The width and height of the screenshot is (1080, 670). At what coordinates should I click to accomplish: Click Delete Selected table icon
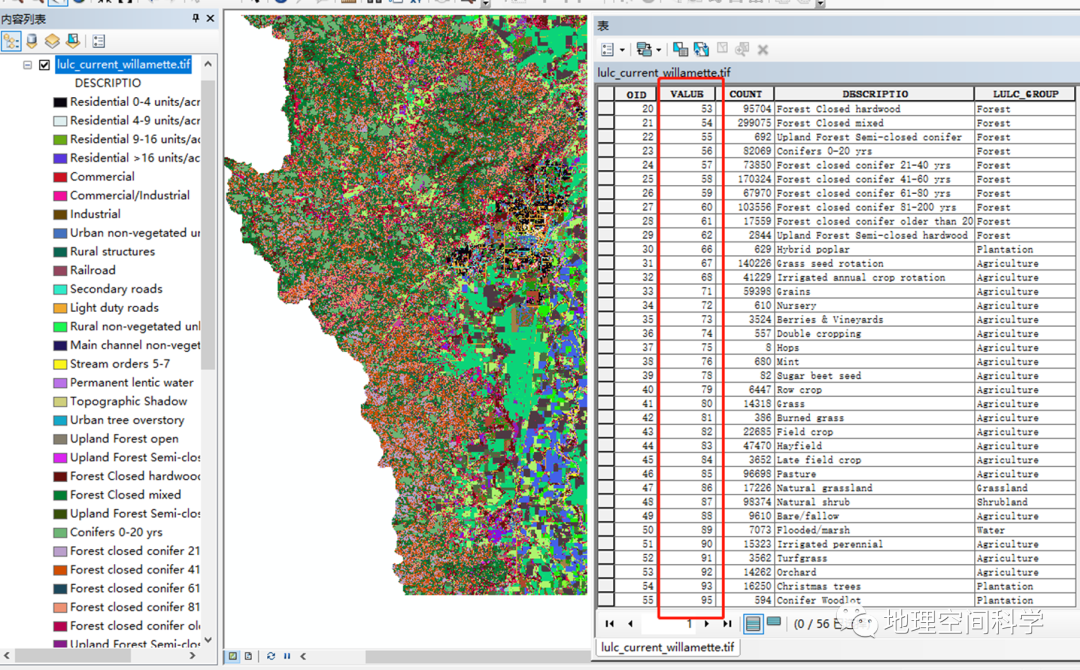tap(762, 50)
